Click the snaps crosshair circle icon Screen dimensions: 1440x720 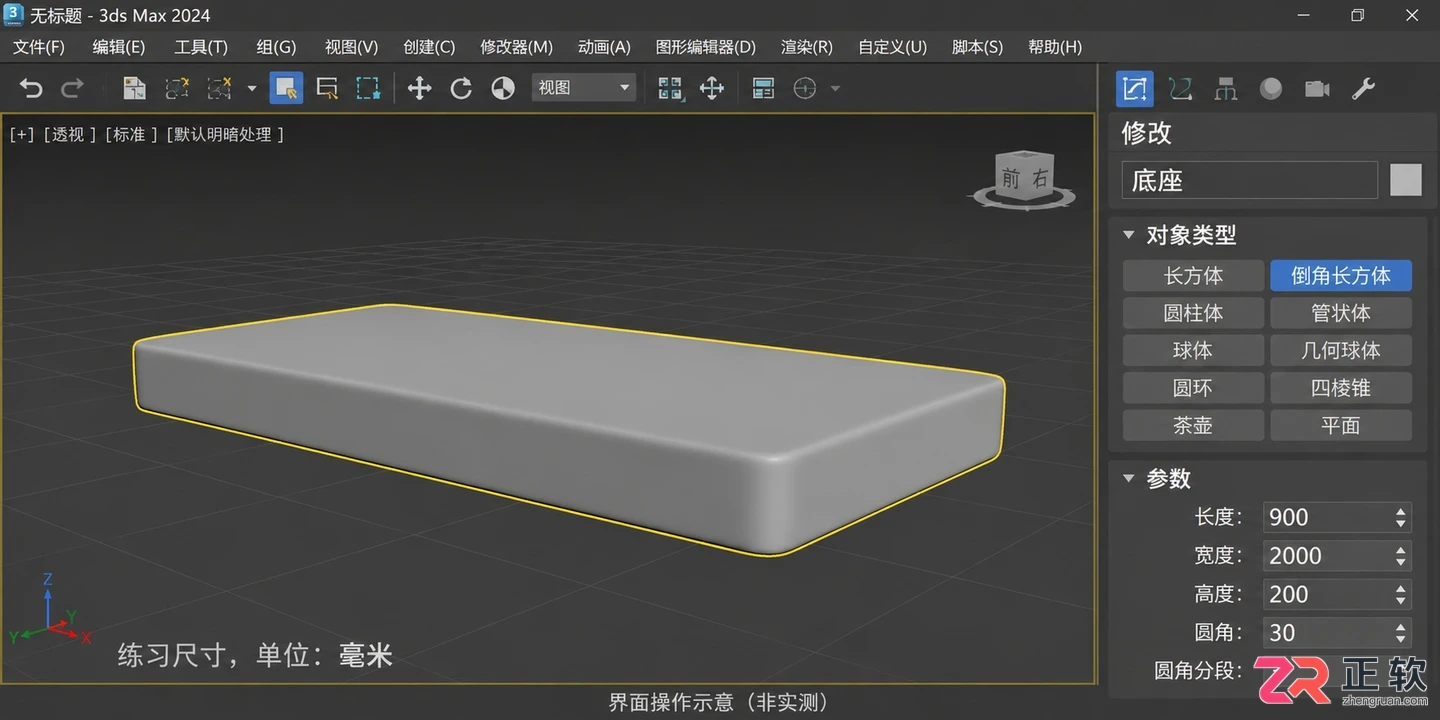pos(805,88)
